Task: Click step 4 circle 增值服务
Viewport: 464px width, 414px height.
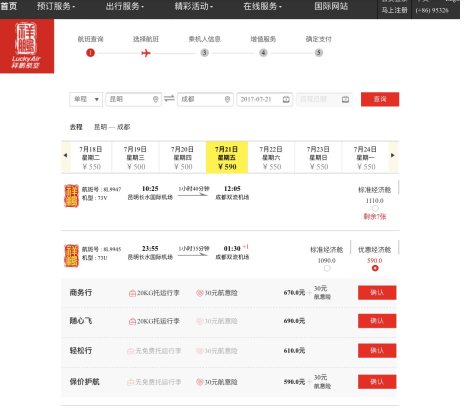Action: click(263, 53)
